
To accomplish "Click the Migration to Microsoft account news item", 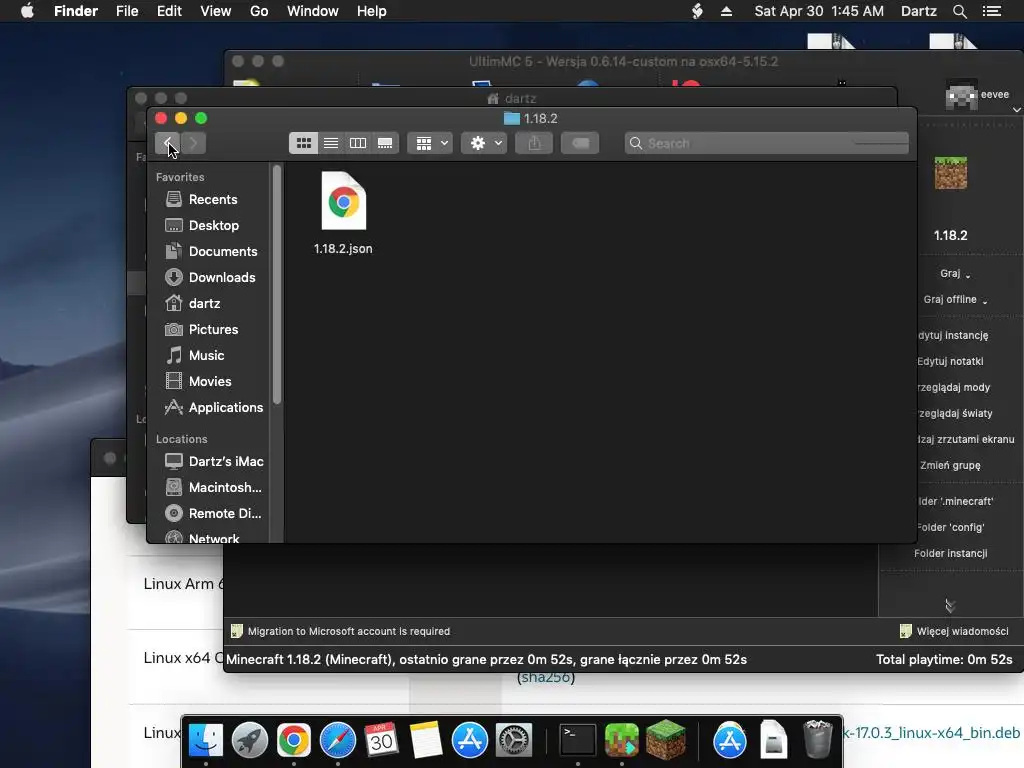I will (340, 632).
